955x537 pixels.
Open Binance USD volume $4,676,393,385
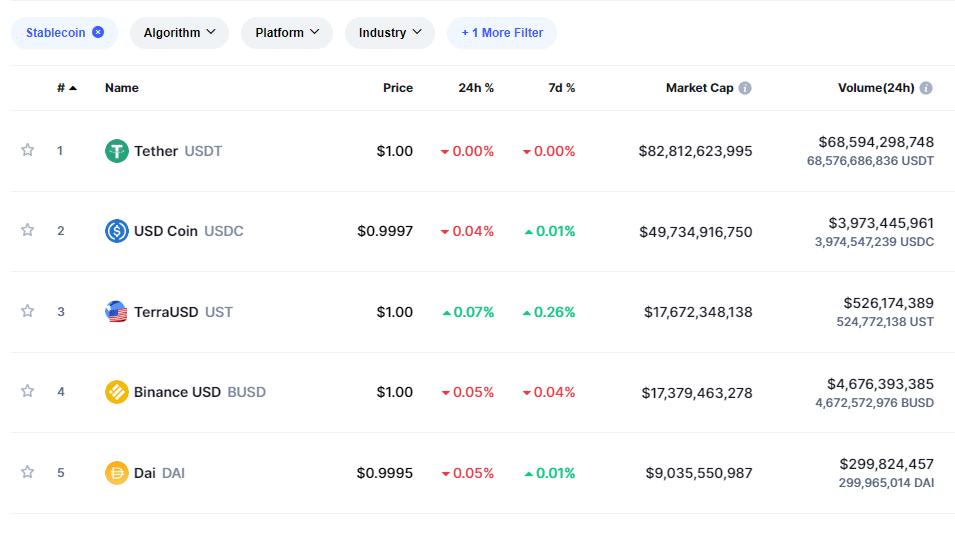pyautogui.click(x=880, y=384)
